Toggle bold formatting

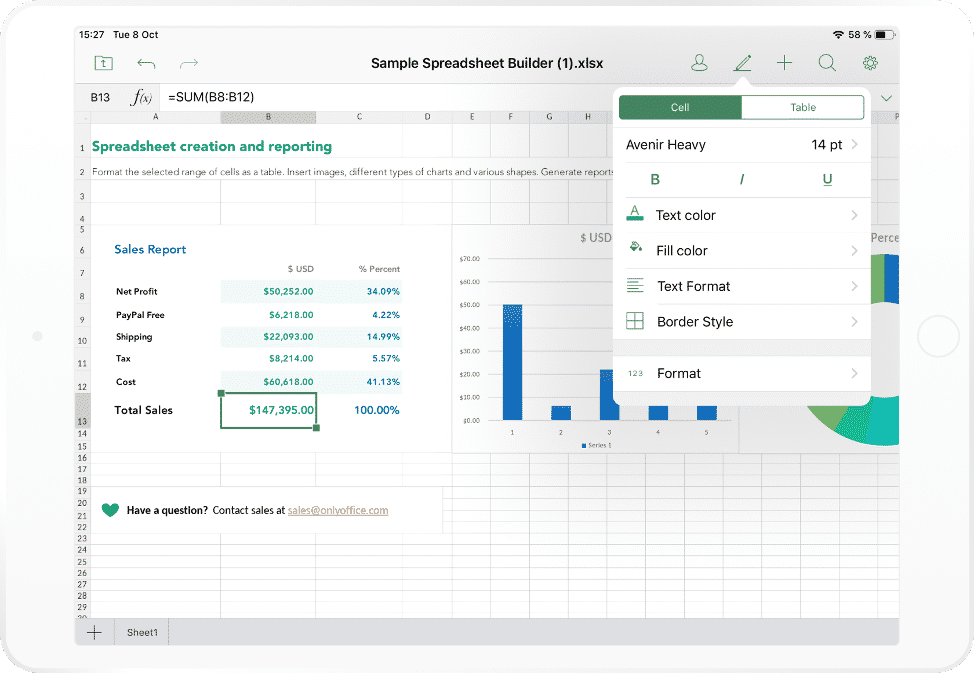coord(655,179)
